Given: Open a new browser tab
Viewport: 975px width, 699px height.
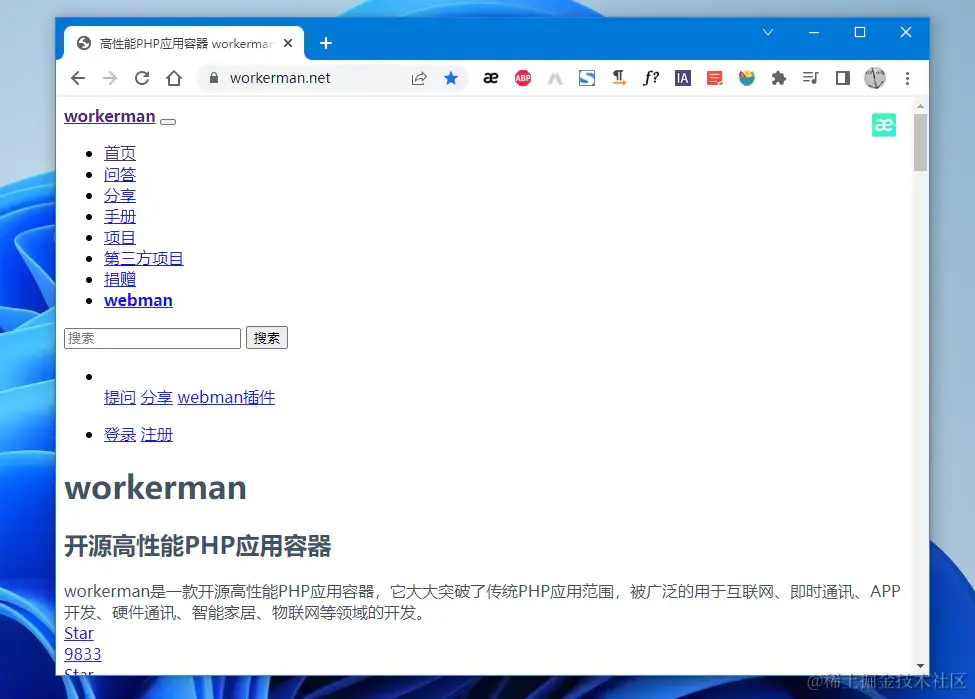Looking at the screenshot, I should point(326,43).
